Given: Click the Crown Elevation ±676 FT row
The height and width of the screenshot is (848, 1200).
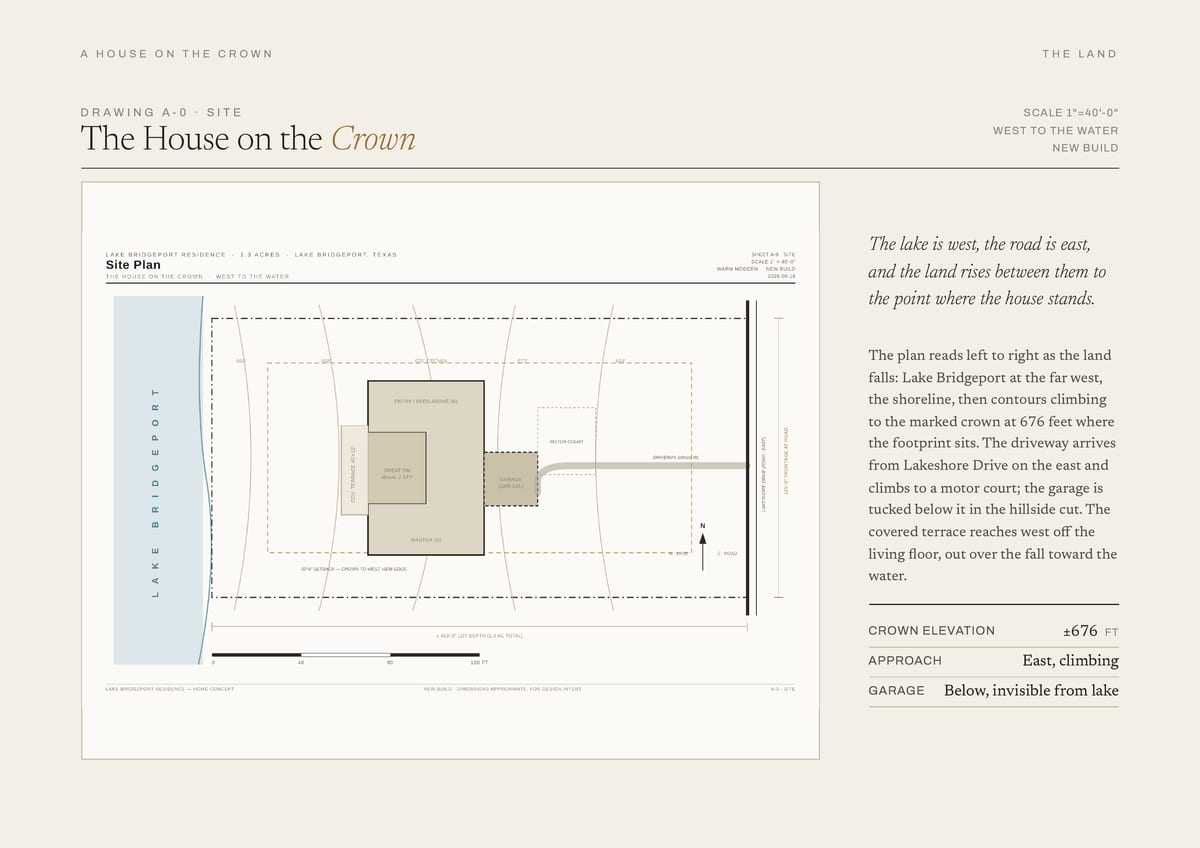Looking at the screenshot, I should pos(993,631).
